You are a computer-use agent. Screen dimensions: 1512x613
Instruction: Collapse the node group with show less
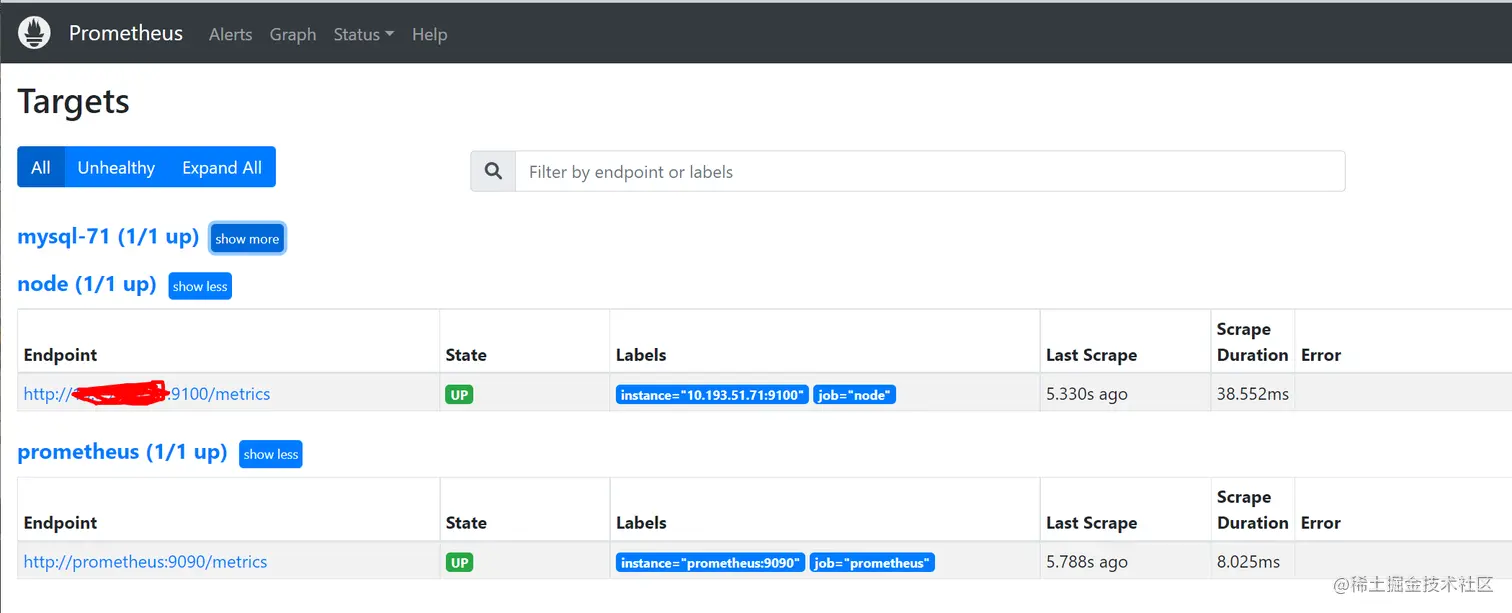pos(200,286)
